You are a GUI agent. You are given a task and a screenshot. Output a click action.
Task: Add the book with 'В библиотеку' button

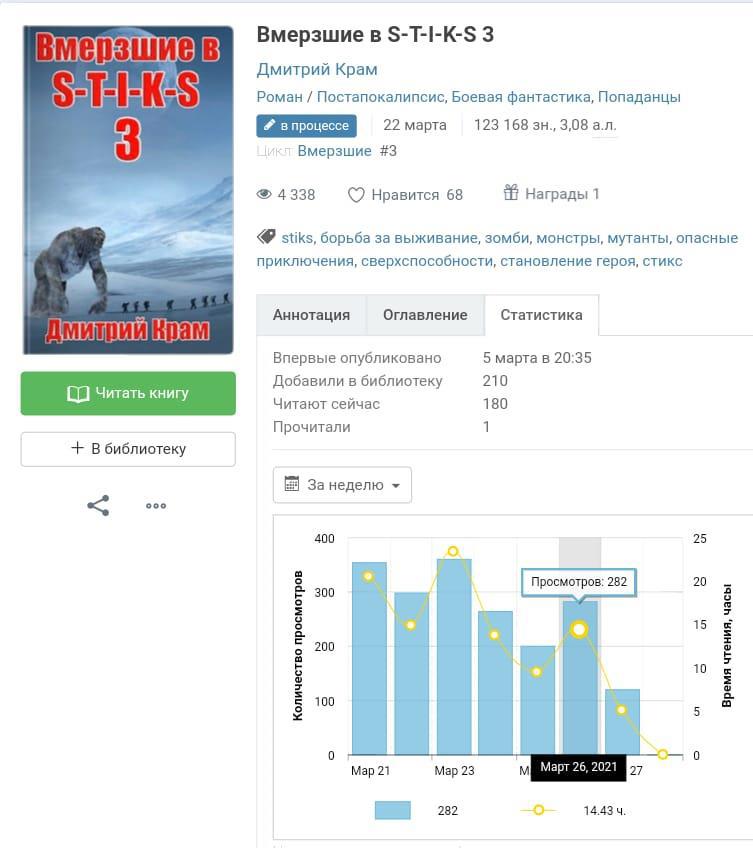pyautogui.click(x=128, y=449)
